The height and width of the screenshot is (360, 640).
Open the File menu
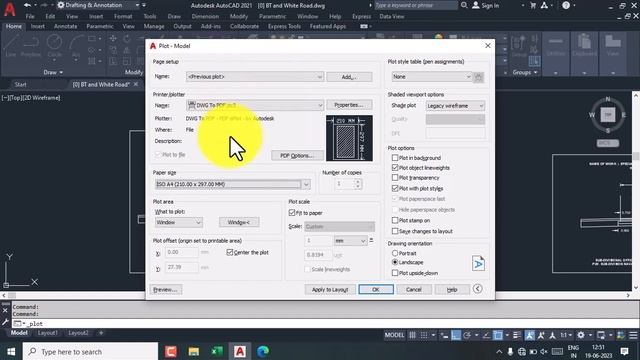[x=30, y=16]
